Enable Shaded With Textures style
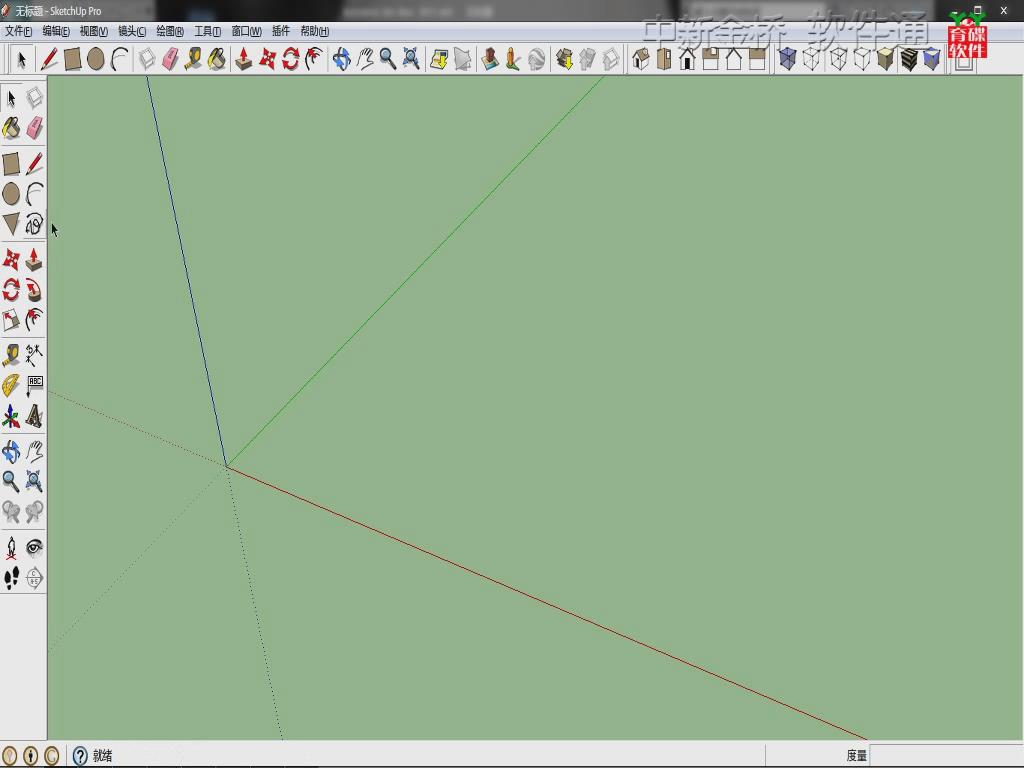This screenshot has height=768, width=1024. (x=909, y=59)
